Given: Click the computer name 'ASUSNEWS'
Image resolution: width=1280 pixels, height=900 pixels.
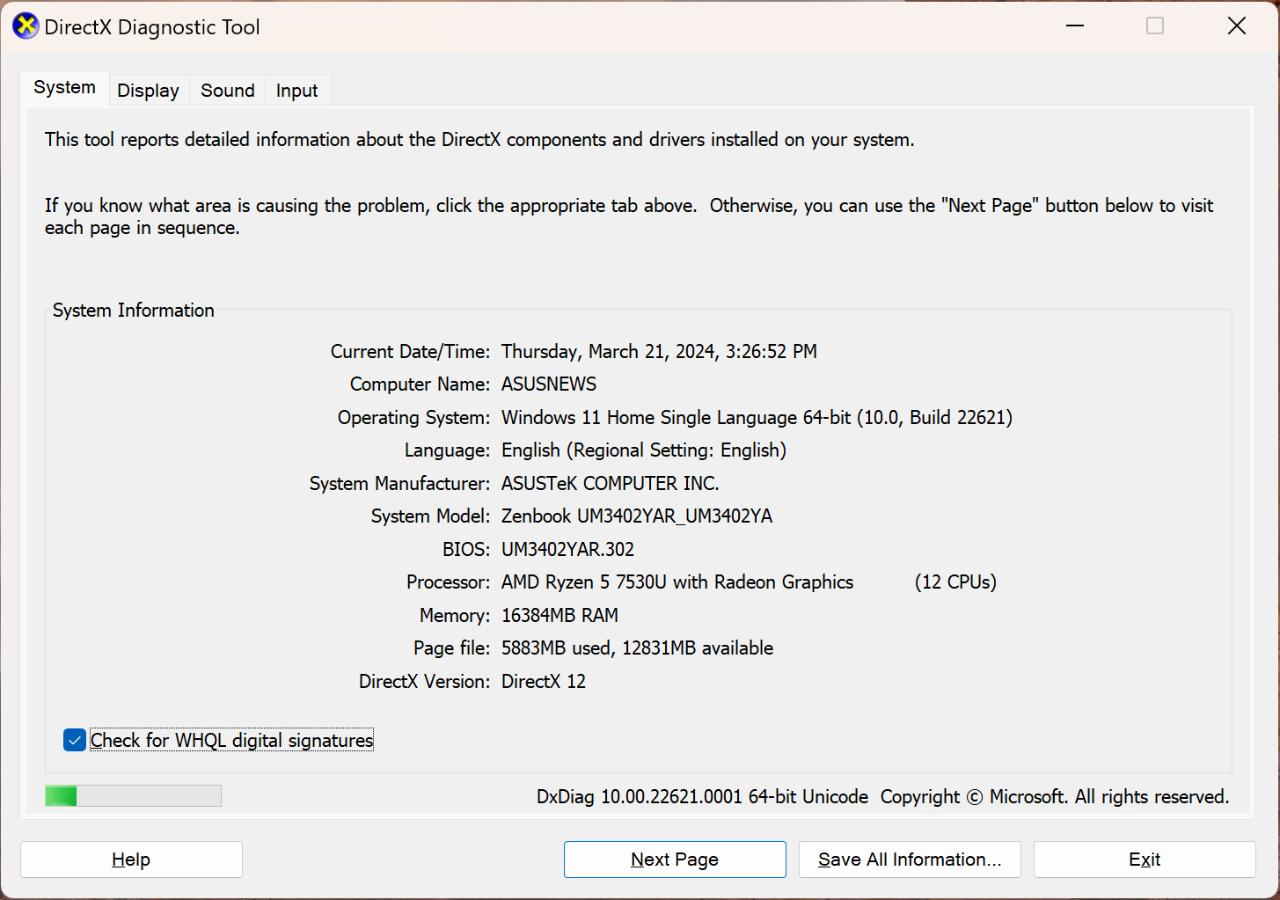Looking at the screenshot, I should (x=549, y=385).
